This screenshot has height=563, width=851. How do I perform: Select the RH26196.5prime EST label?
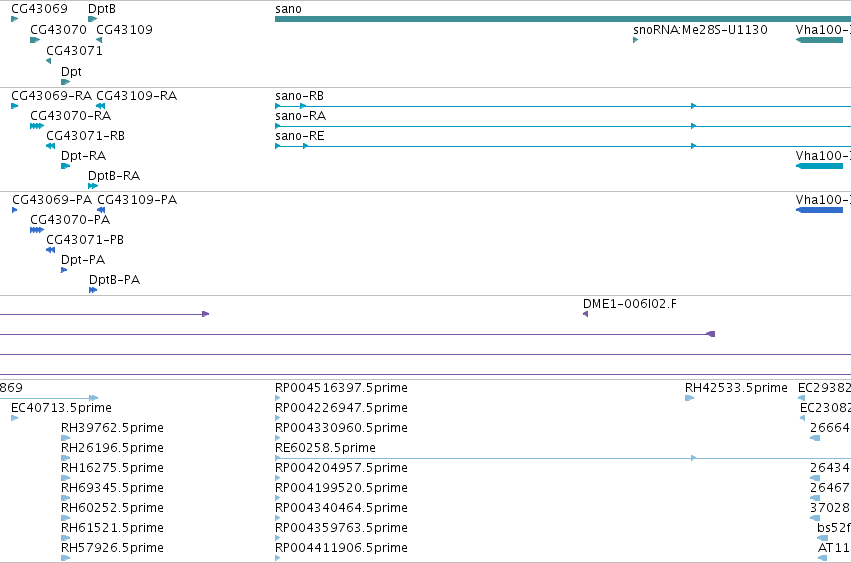tap(112, 448)
